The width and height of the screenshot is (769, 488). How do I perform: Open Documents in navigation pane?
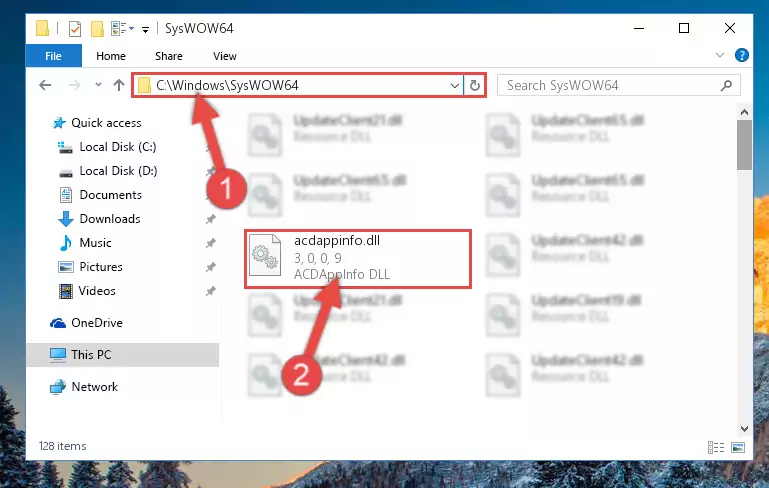(110, 195)
